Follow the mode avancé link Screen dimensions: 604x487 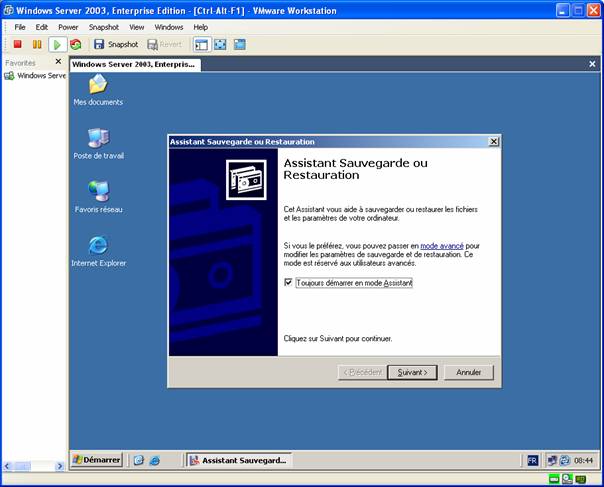pos(442,246)
